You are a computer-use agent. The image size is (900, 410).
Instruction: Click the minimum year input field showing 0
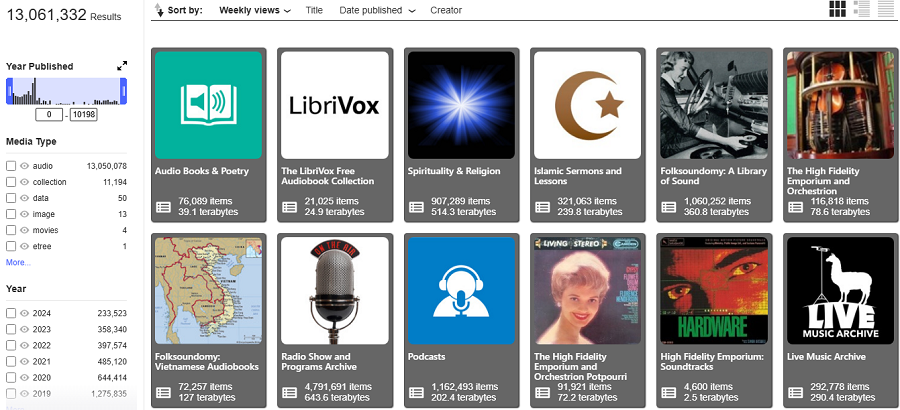49,115
